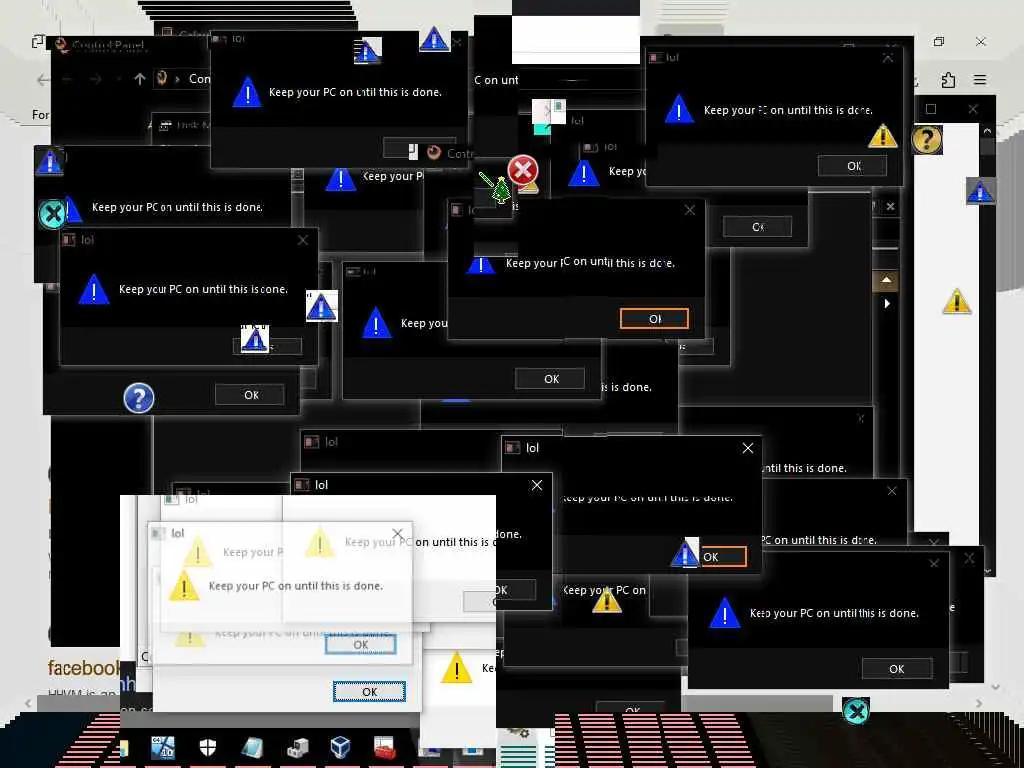Viewport: 1024px width, 768px height.
Task: Click the blue question mark icon
Action: [x=138, y=398]
